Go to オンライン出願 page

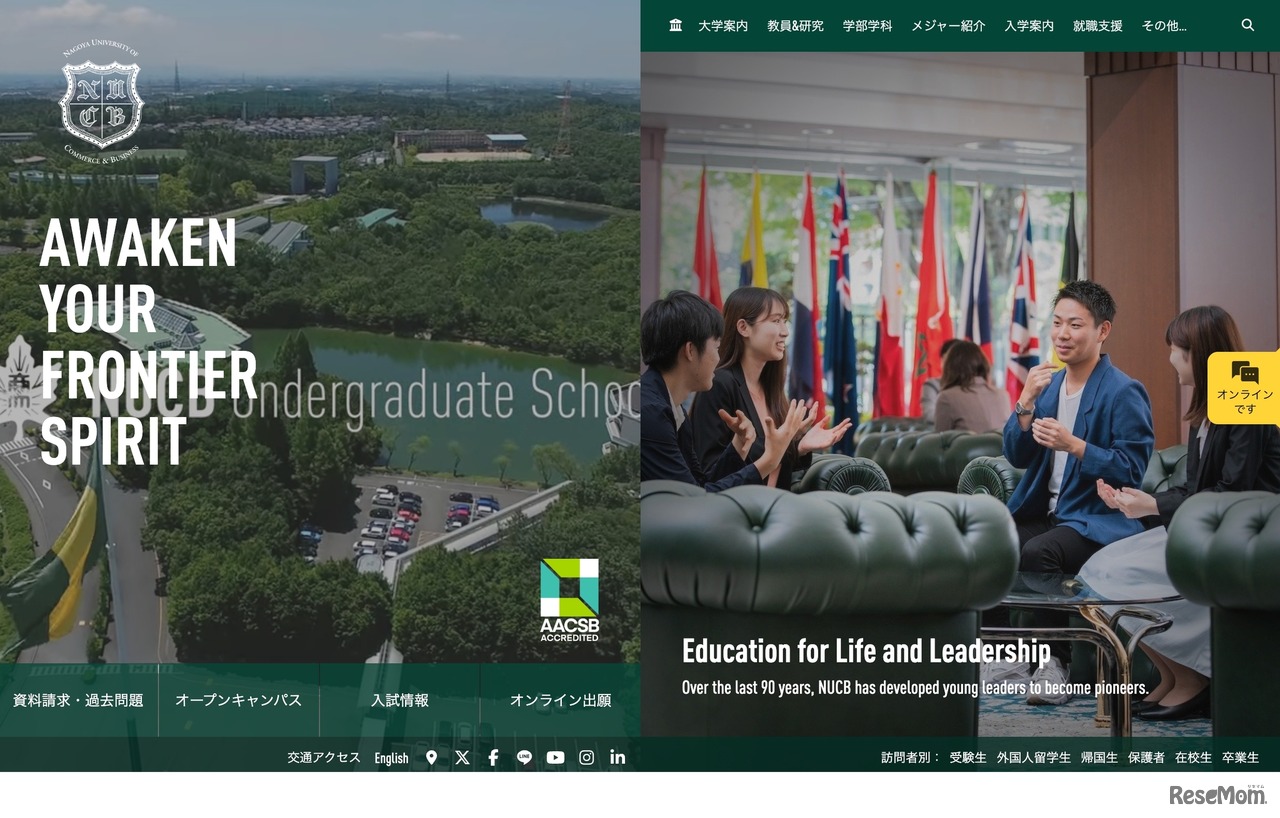click(560, 700)
